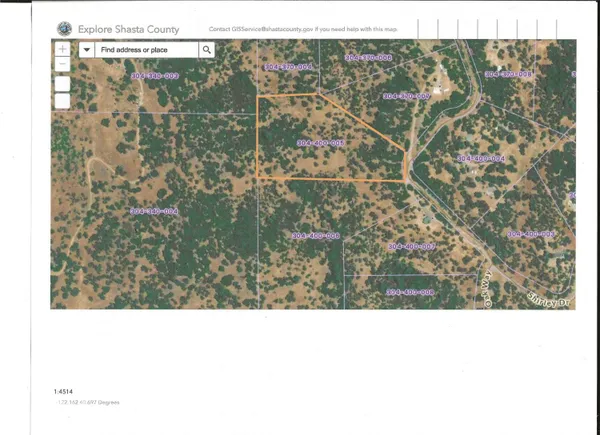Zoom in with the plus button
The width and height of the screenshot is (600, 435).
pyautogui.click(x=62, y=48)
